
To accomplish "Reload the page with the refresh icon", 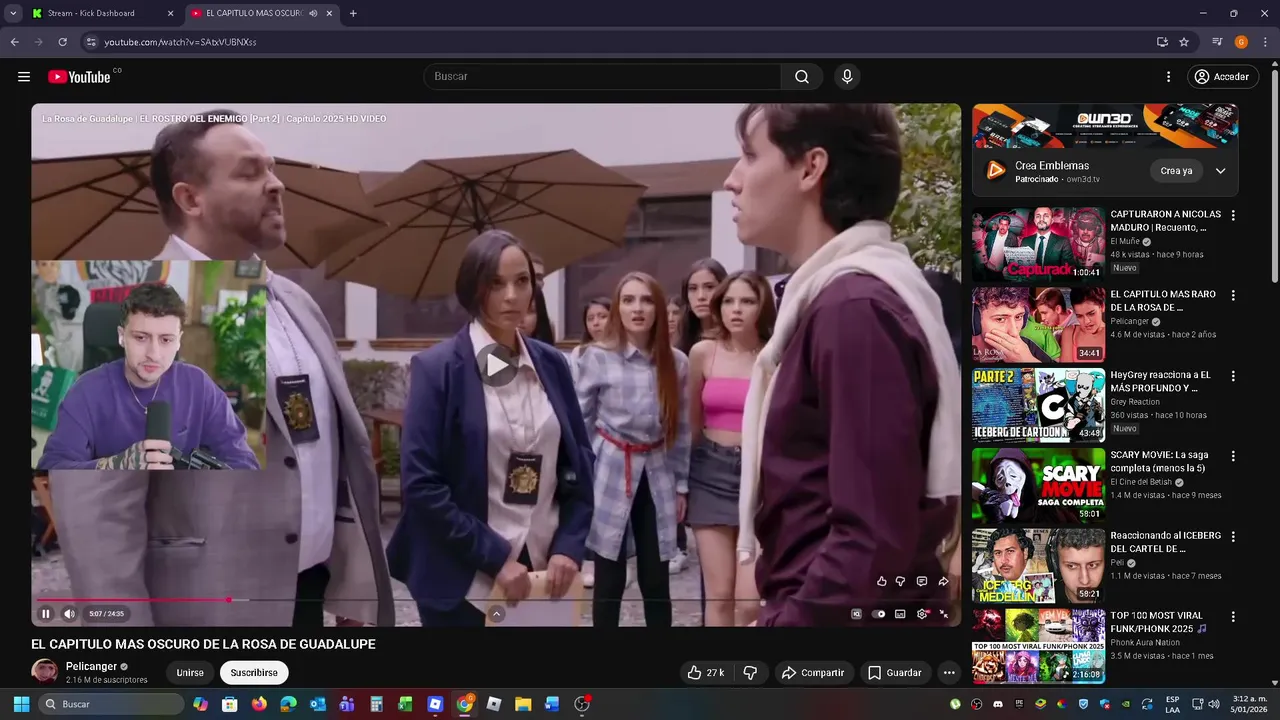I will 62,42.
